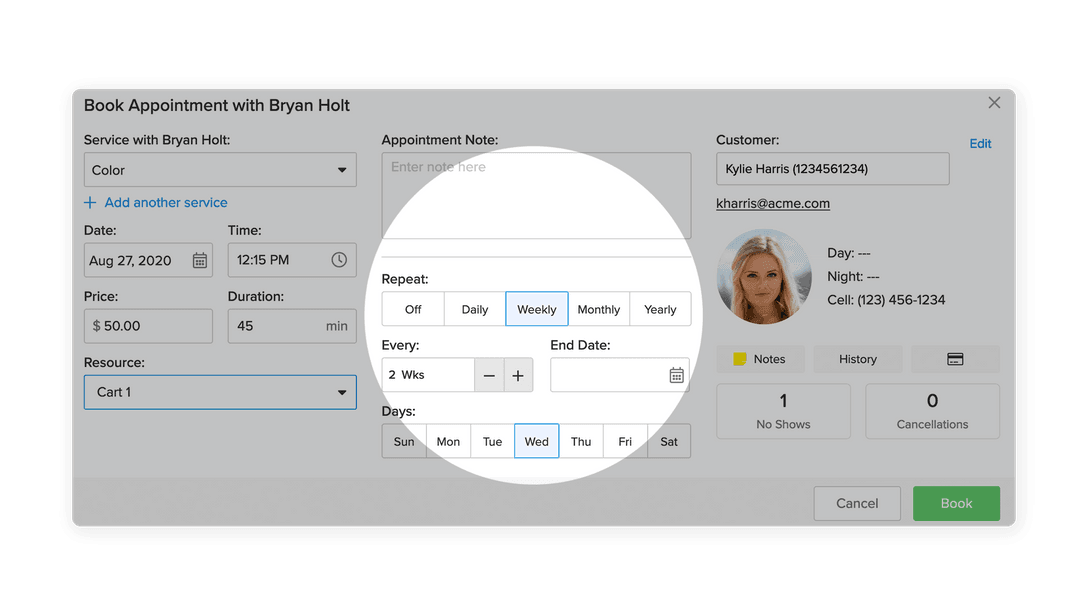Decrease repeat interval with minus stepper
Viewport: 1080px width, 608px height.
click(x=489, y=375)
